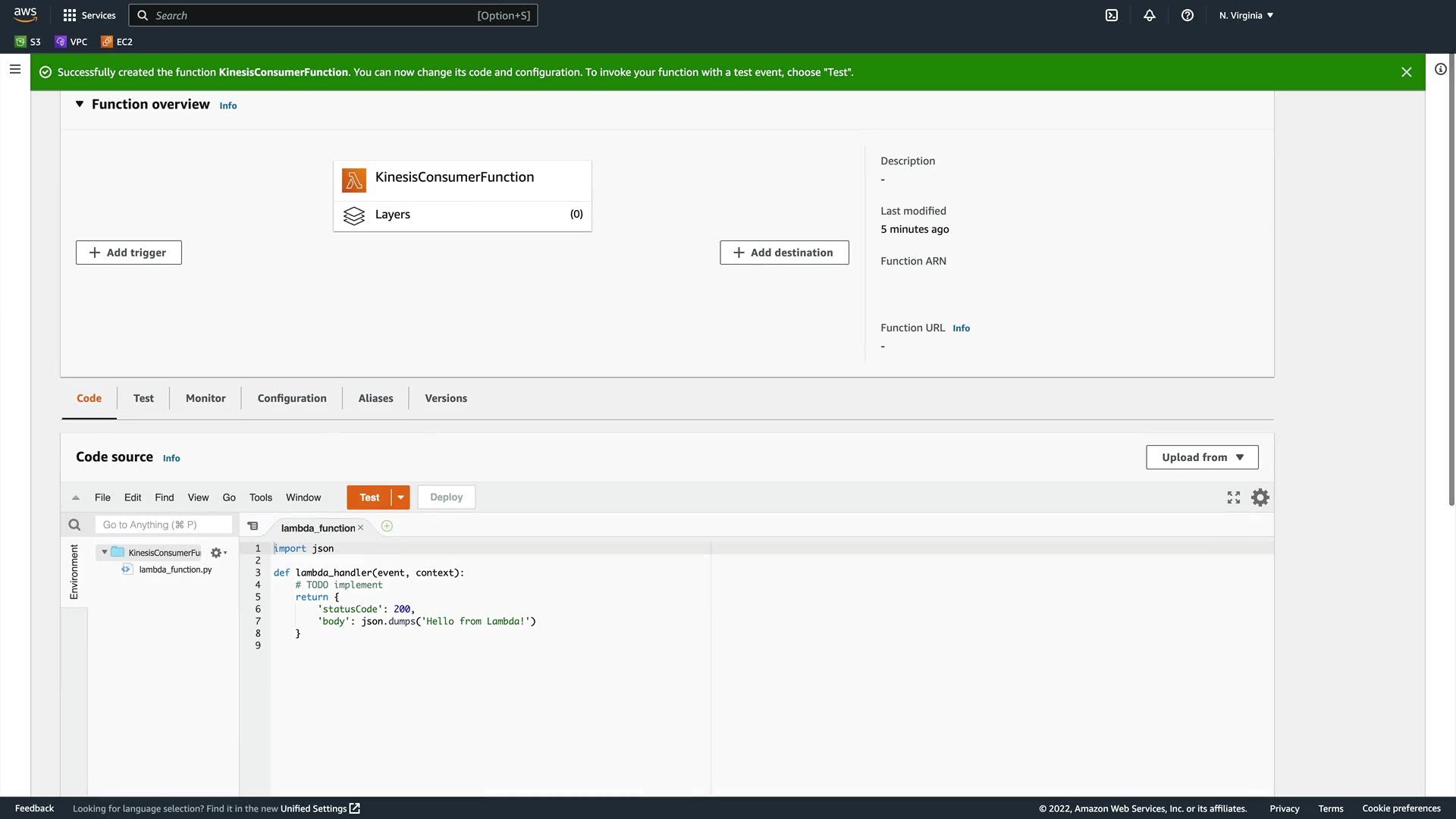This screenshot has width=1456, height=819.
Task: Open the CloudShell terminal icon
Action: (1112, 15)
